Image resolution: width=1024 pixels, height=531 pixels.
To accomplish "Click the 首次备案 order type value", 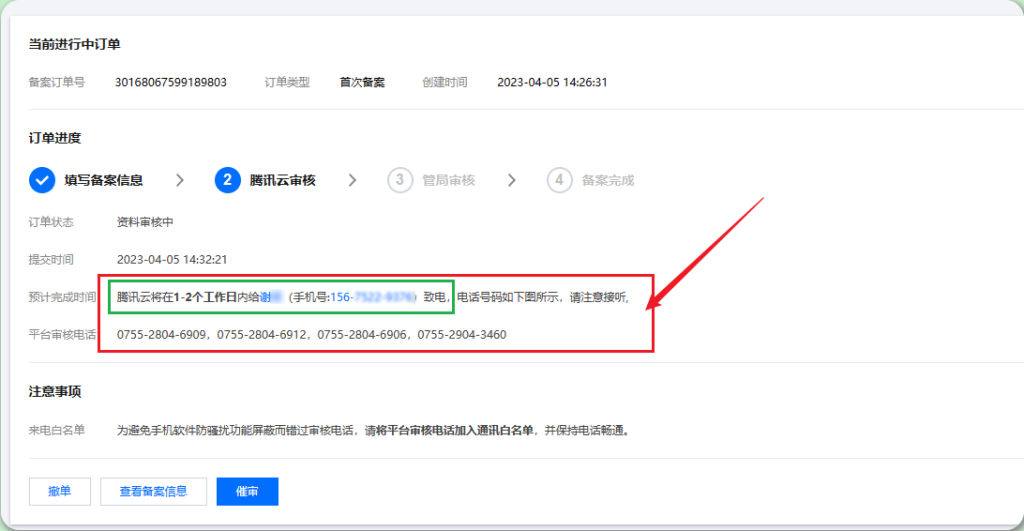I will click(x=362, y=82).
